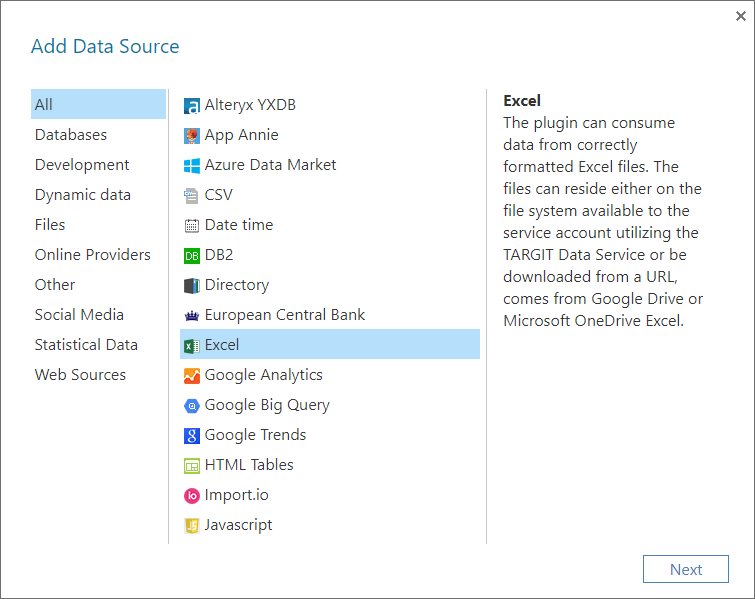Click the Google Analytics chart icon
Screen dimensions: 755x599
[192, 376]
